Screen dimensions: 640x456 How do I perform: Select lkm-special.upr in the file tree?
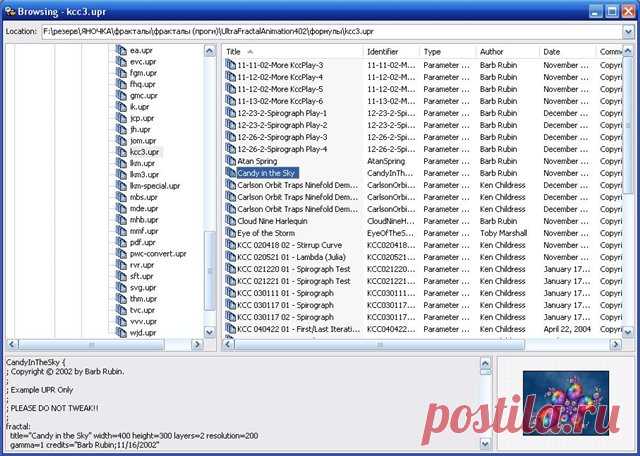(x=157, y=186)
